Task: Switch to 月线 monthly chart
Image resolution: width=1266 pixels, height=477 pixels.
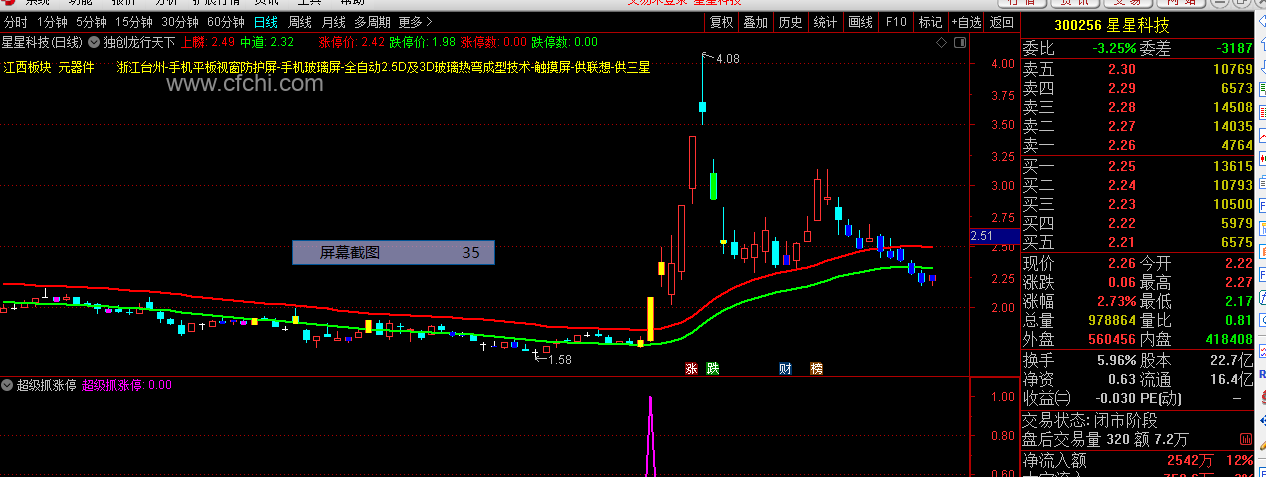Action: coord(334,22)
